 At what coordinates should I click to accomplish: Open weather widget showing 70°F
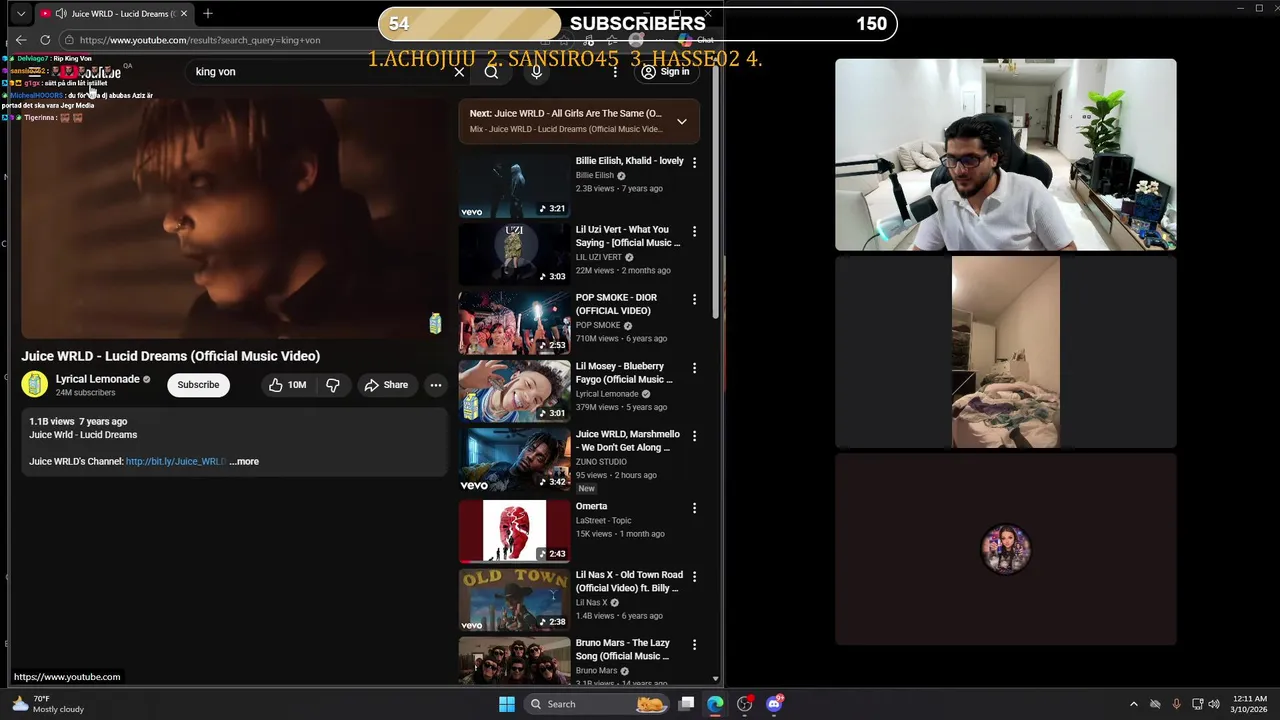point(48,704)
